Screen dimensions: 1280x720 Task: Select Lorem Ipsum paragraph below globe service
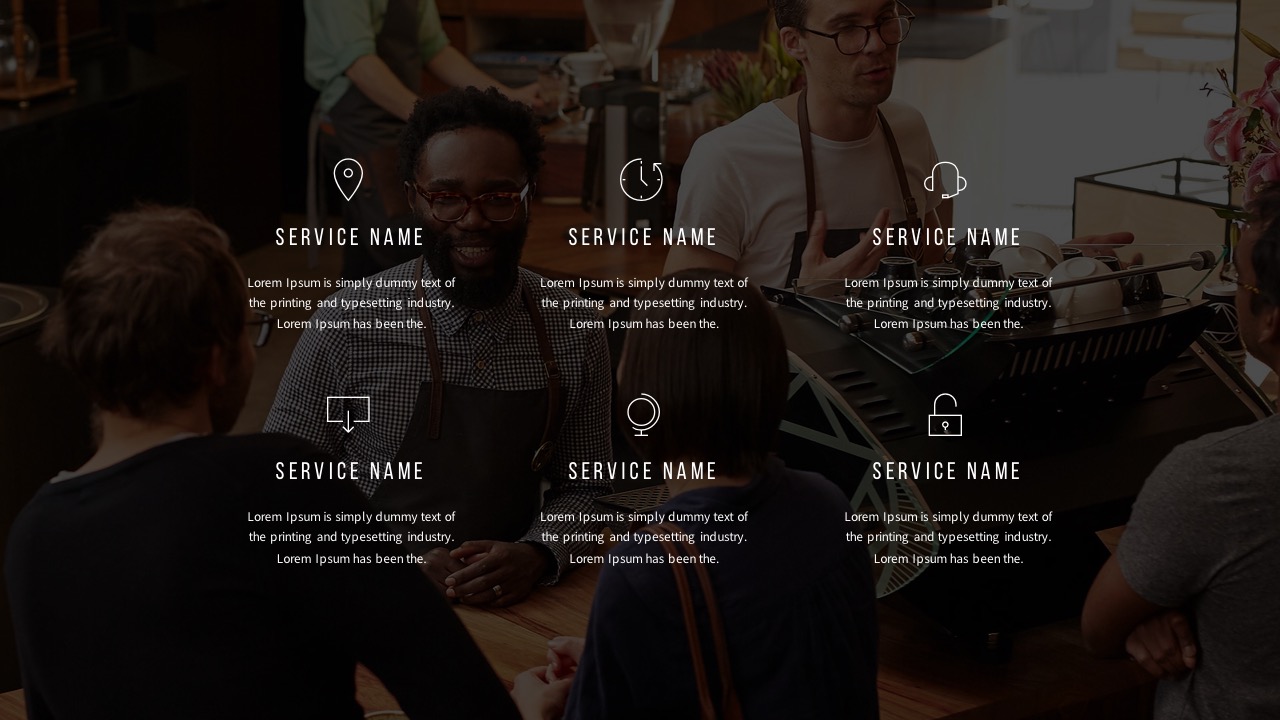click(644, 537)
